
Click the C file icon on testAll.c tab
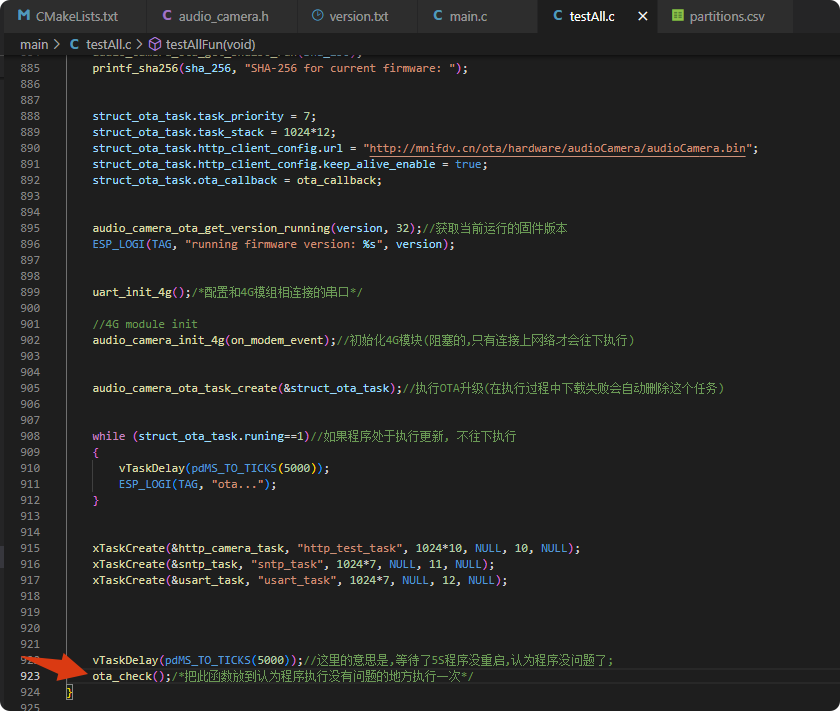click(x=558, y=16)
